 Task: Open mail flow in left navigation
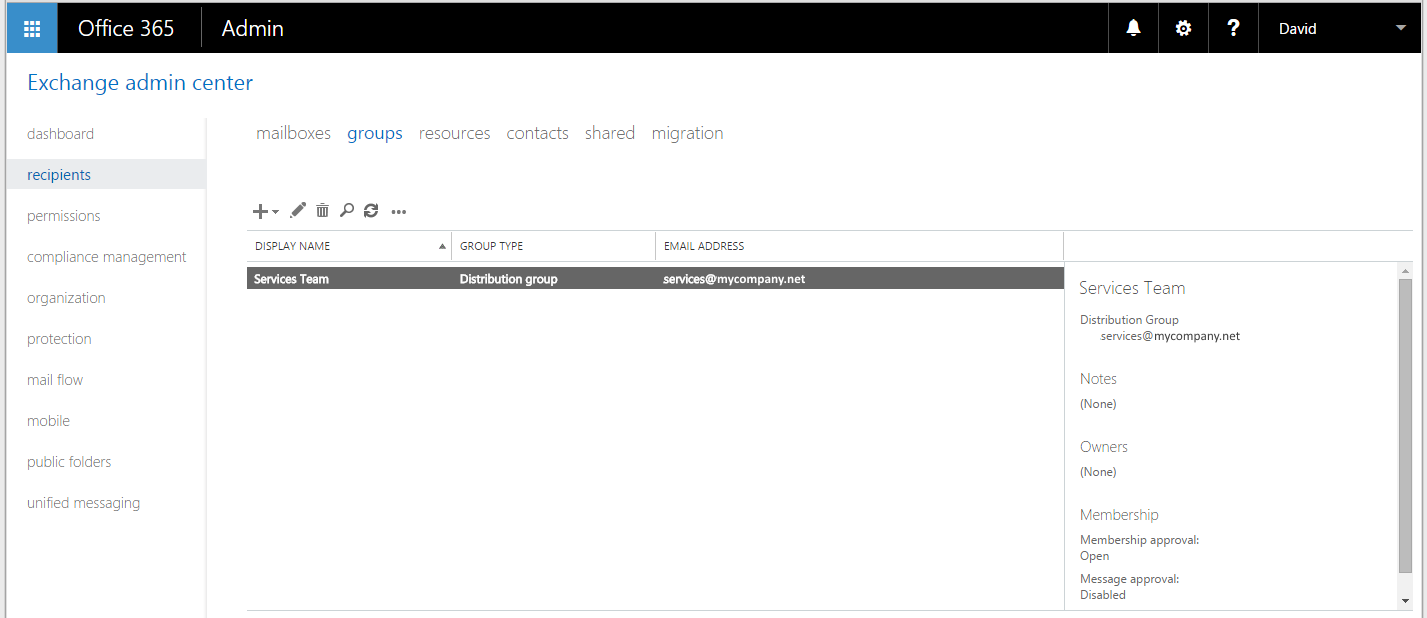point(55,380)
